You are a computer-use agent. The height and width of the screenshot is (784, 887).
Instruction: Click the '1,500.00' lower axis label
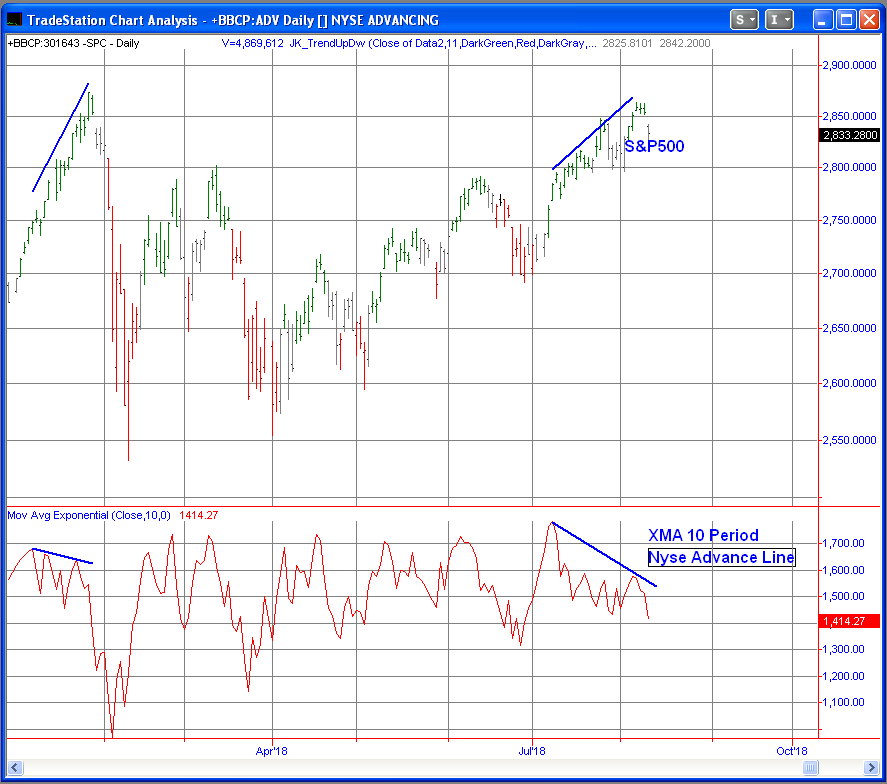pos(843,596)
